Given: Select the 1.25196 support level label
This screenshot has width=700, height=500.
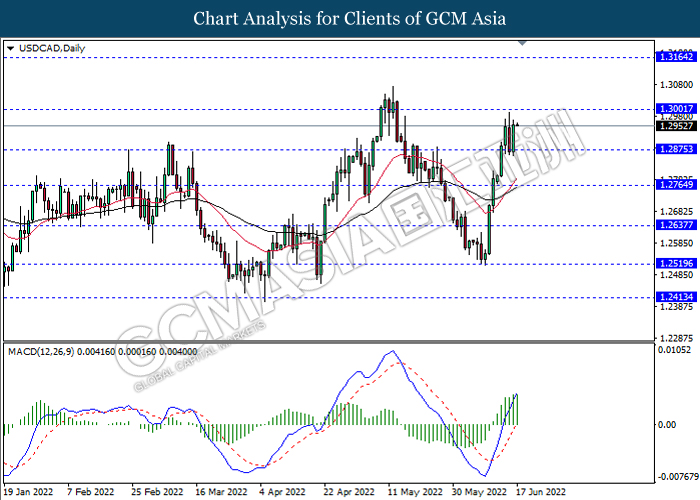Looking at the screenshot, I should tap(676, 263).
